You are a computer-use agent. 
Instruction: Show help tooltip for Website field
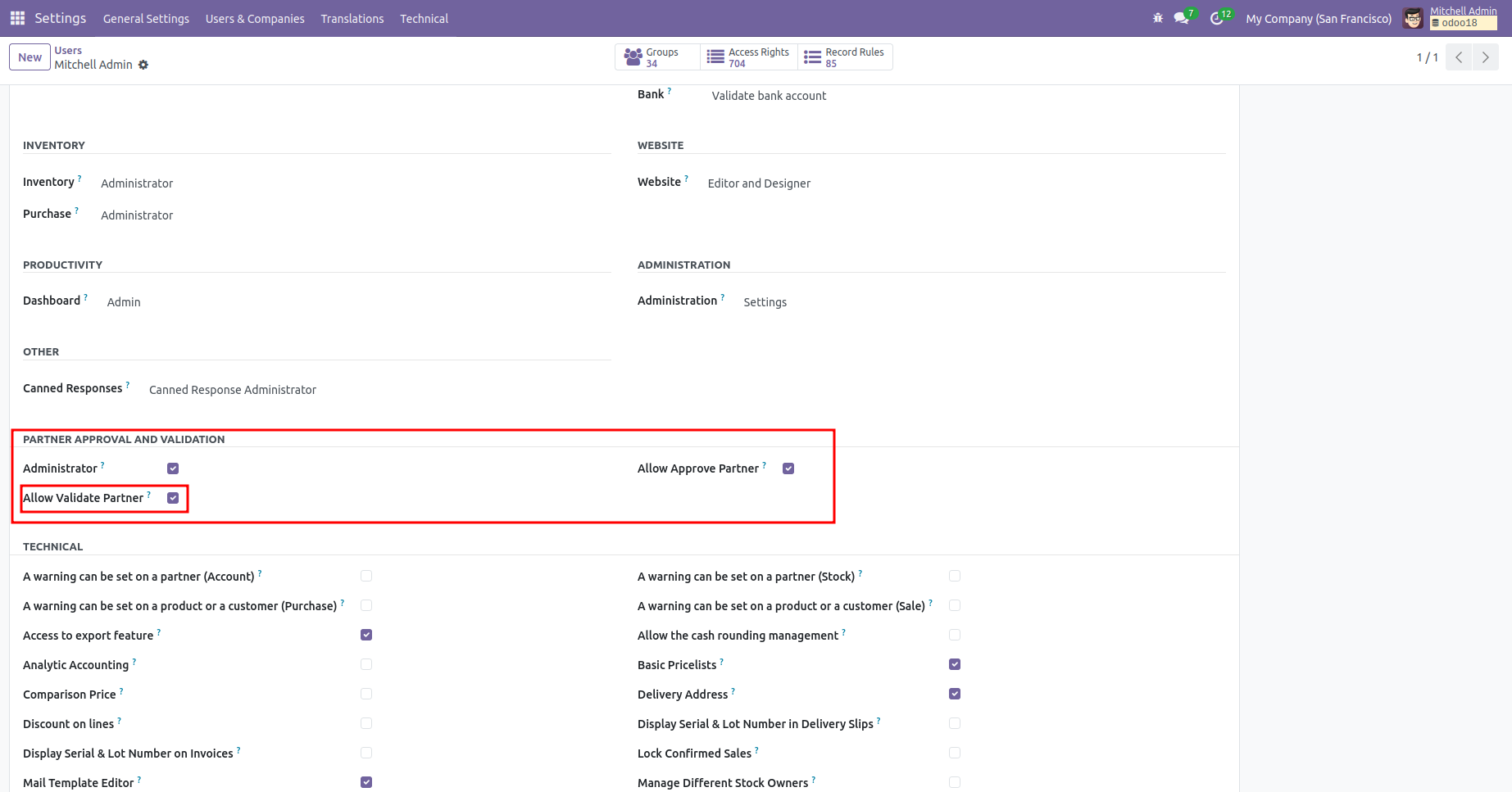pos(687,178)
